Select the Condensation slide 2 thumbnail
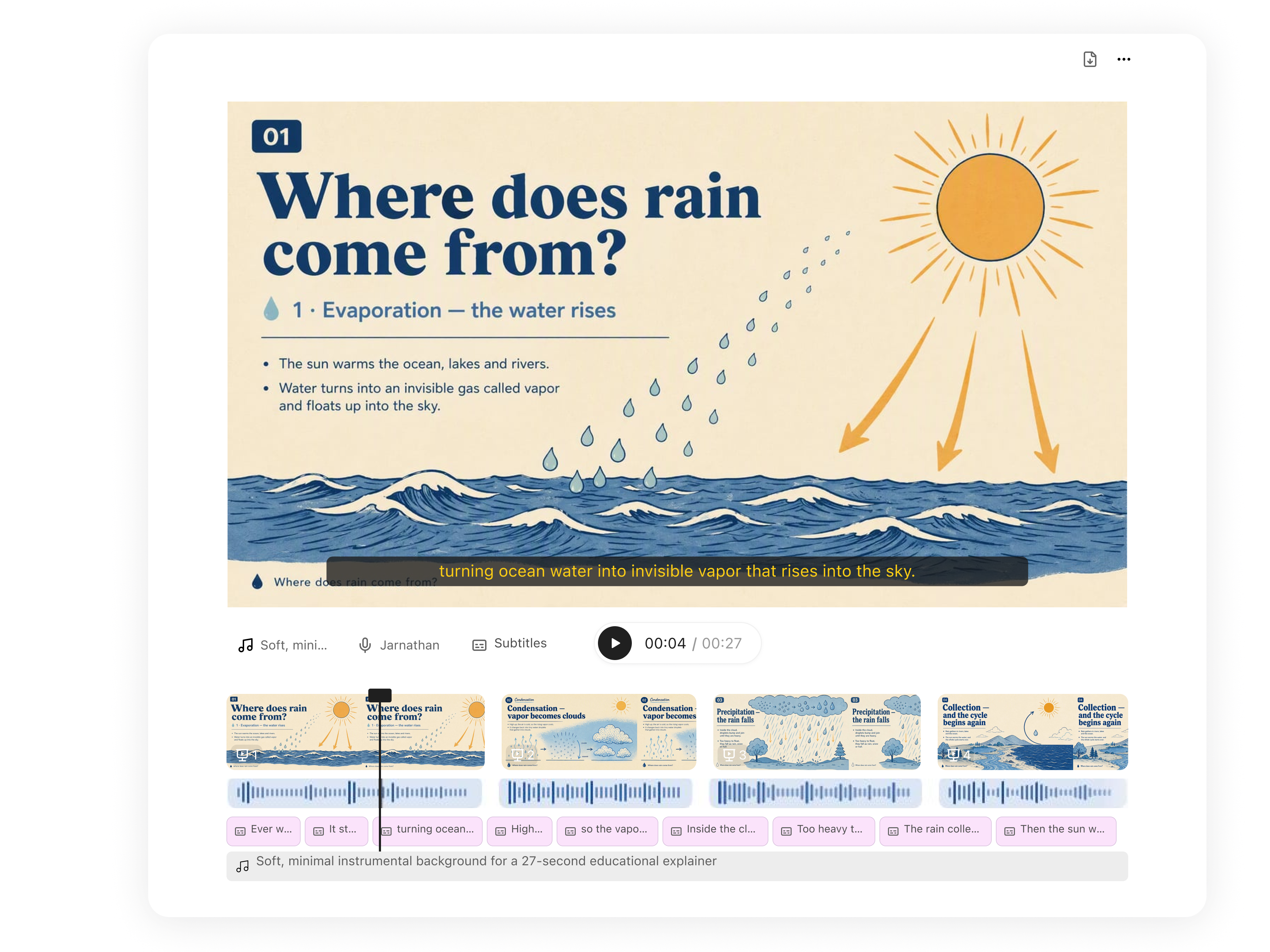Image resolution: width=1270 pixels, height=952 pixels. (599, 732)
